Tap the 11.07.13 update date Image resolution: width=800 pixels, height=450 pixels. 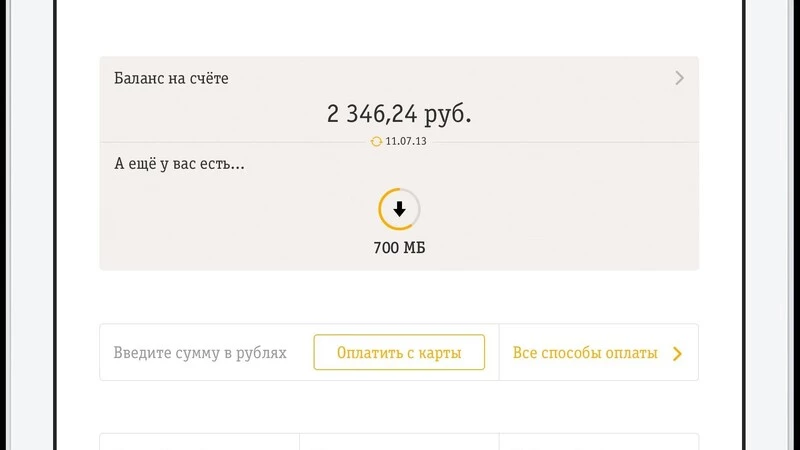tap(406, 142)
